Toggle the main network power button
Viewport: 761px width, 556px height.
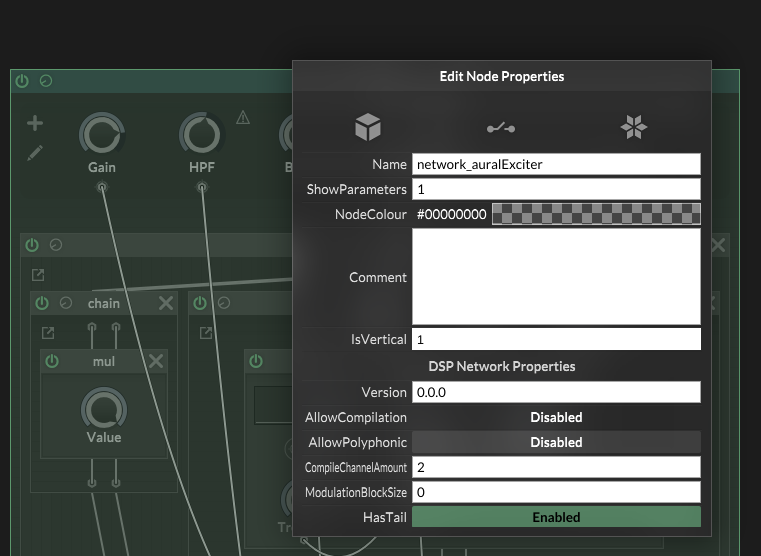click(22, 81)
